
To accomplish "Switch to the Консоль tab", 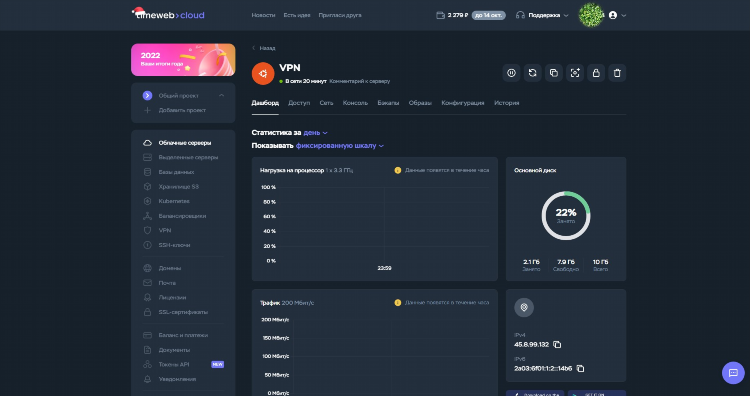I will [x=355, y=103].
